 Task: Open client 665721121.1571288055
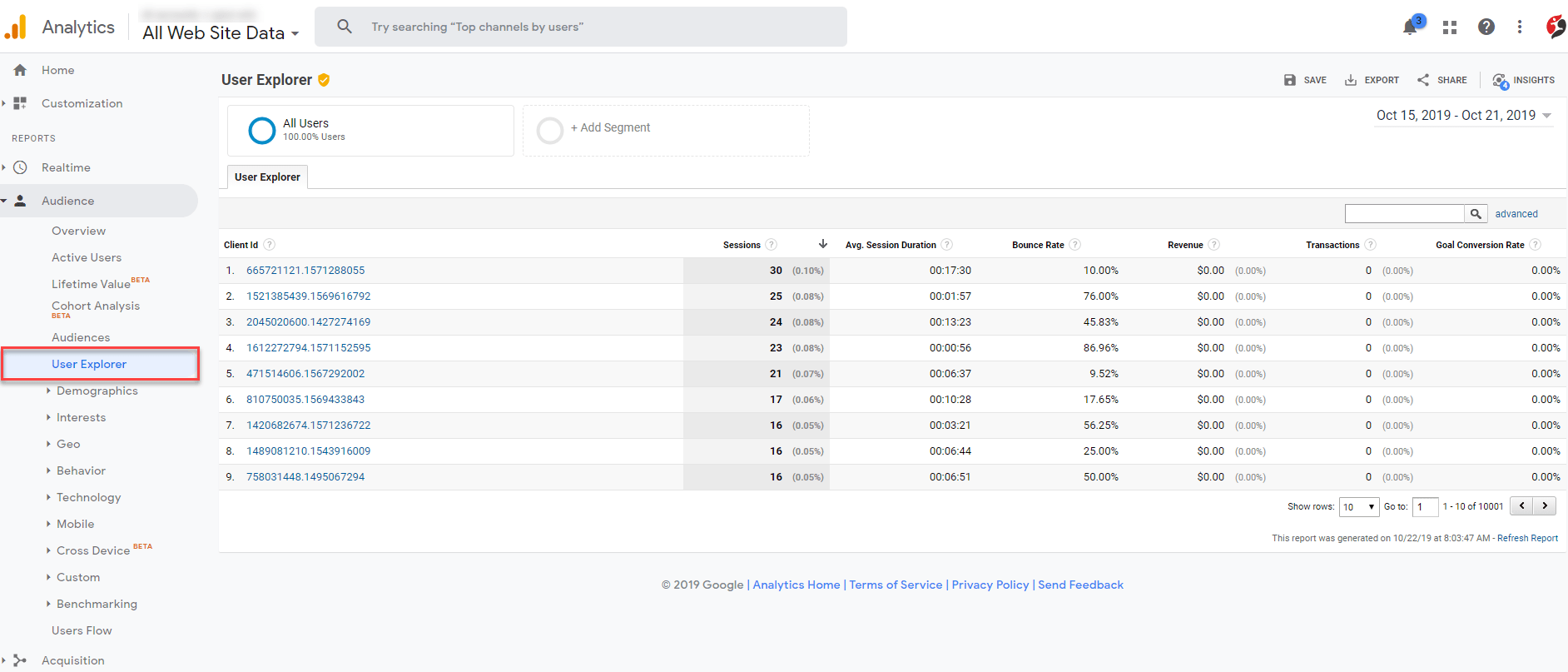click(305, 271)
